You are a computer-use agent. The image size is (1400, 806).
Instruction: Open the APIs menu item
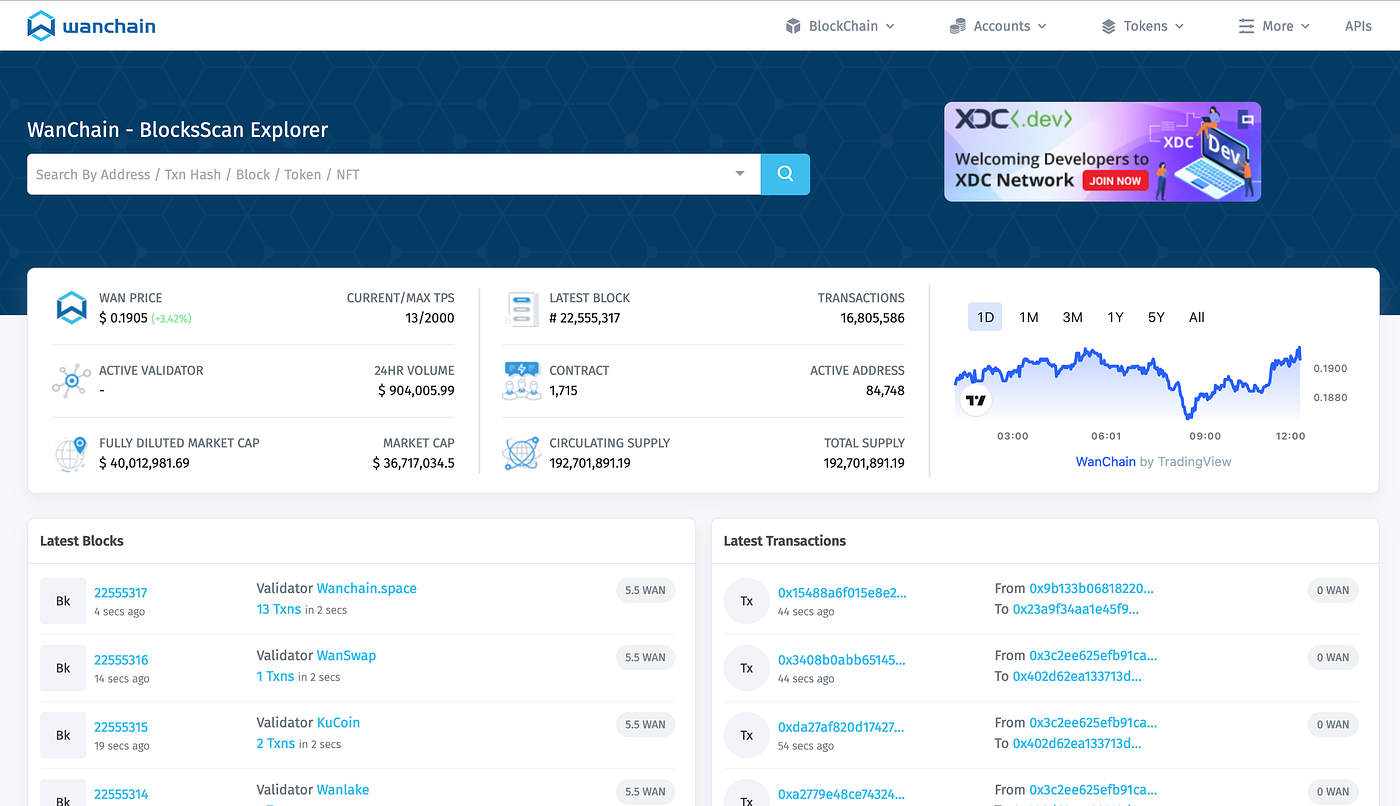pos(1358,26)
